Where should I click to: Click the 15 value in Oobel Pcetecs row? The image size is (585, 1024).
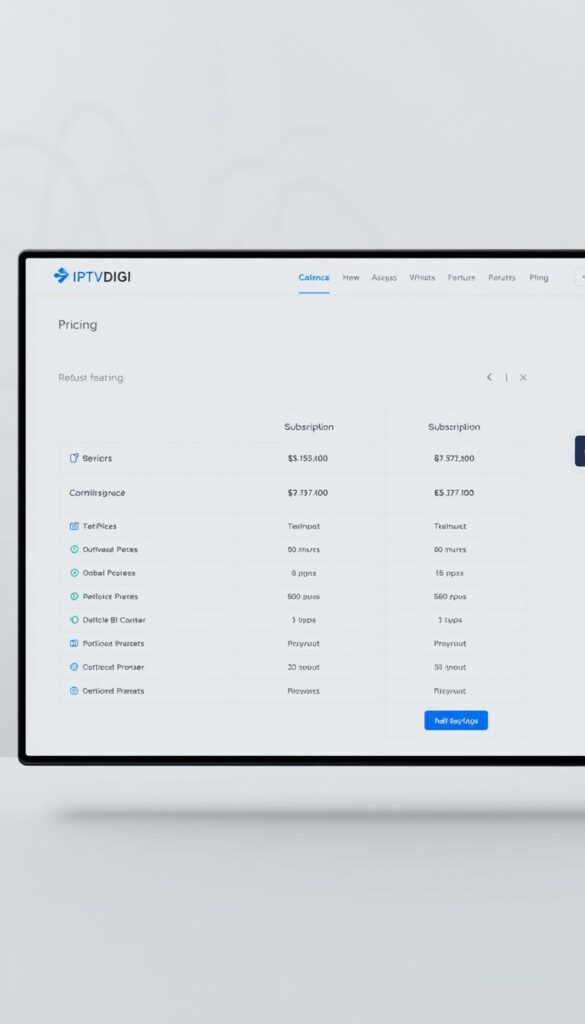tap(449, 573)
